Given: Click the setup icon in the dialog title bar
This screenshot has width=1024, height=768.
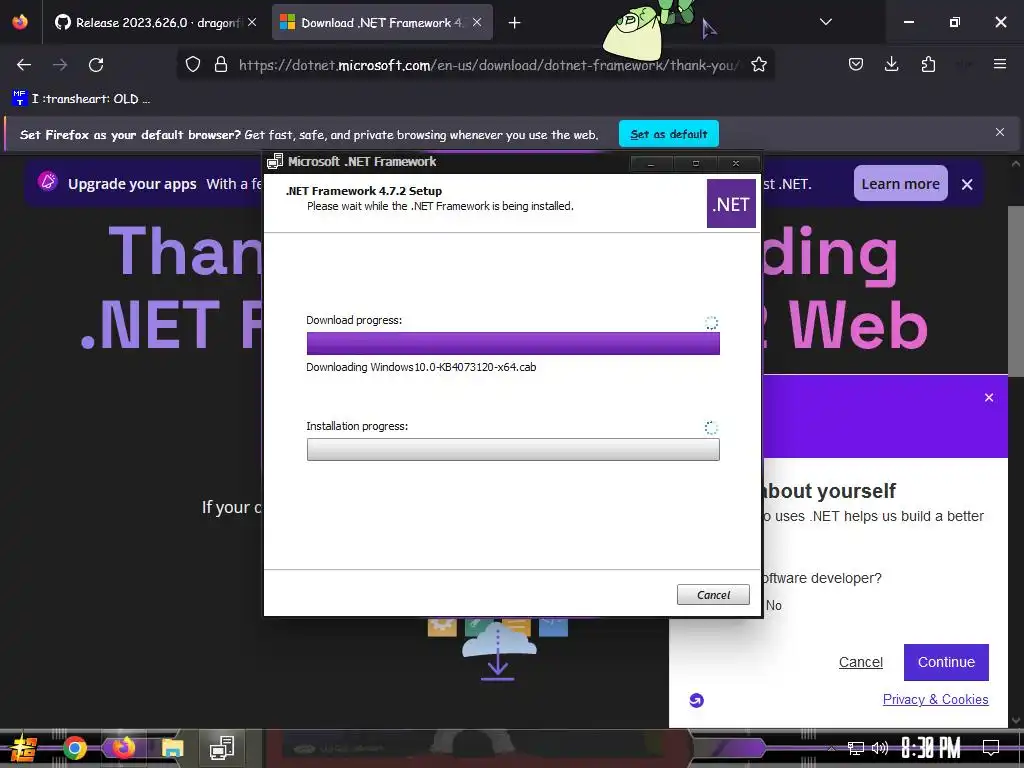Looking at the screenshot, I should tap(275, 161).
